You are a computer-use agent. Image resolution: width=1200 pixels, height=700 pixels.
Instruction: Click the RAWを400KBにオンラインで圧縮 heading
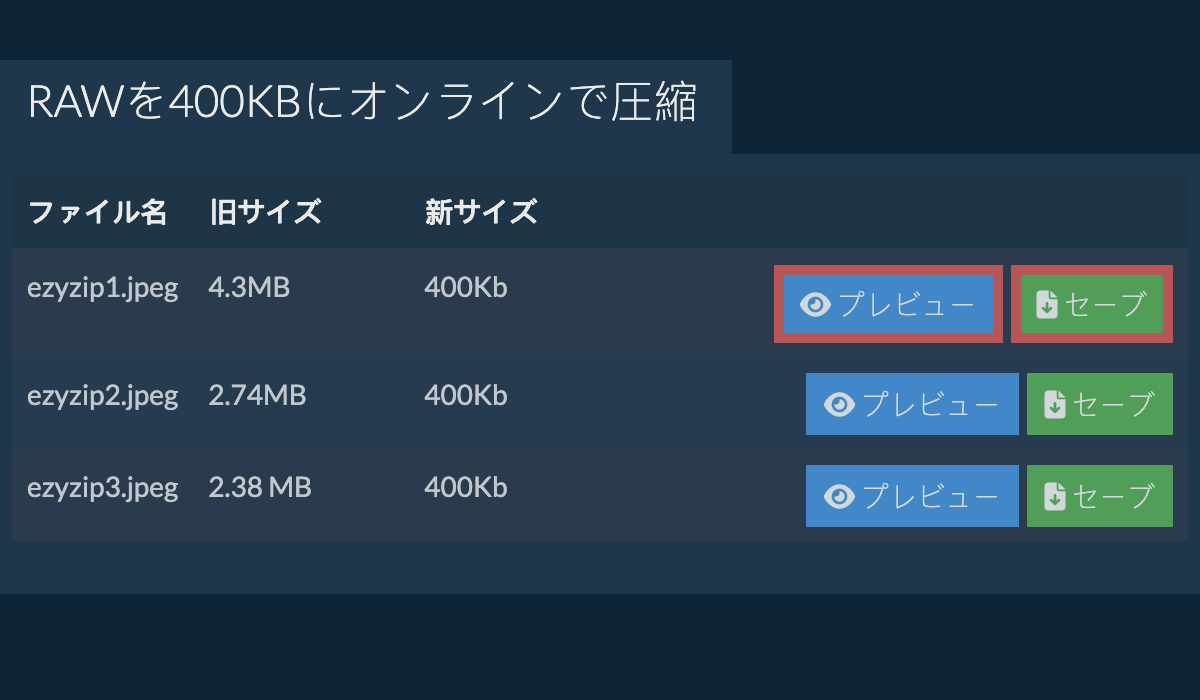coord(362,103)
